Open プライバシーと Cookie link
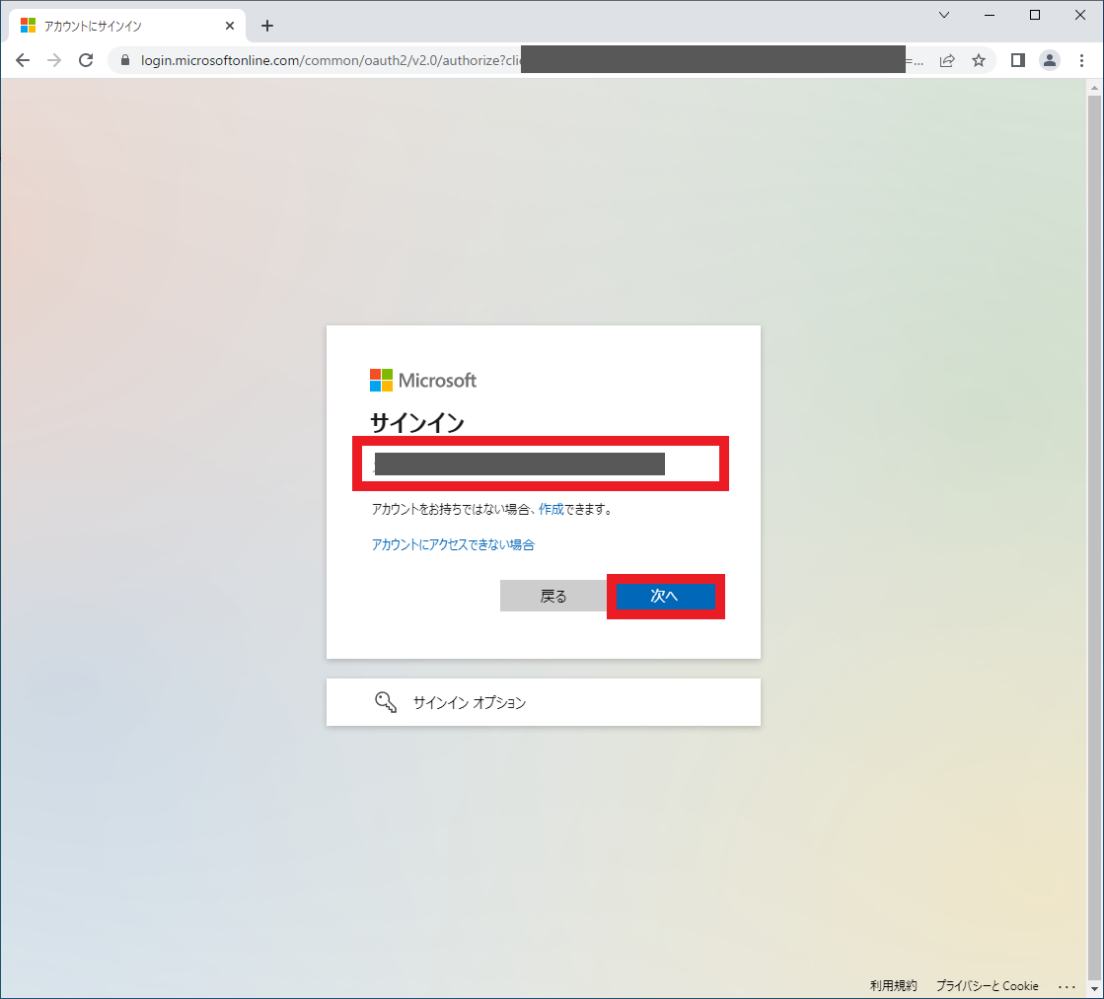 point(987,986)
